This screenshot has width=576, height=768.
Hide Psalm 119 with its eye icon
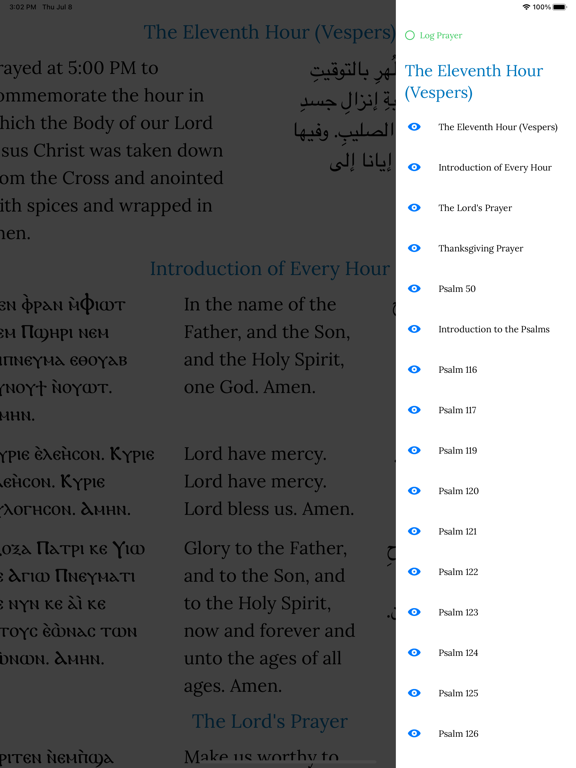pos(414,450)
